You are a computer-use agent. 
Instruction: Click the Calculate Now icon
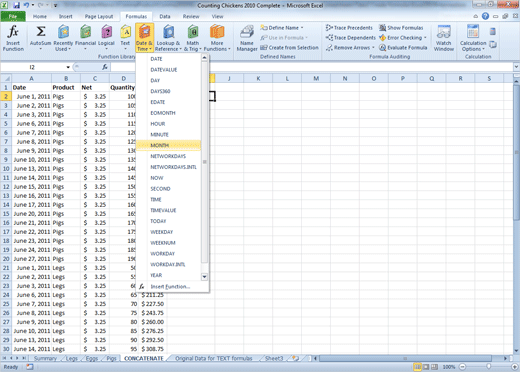493,32
